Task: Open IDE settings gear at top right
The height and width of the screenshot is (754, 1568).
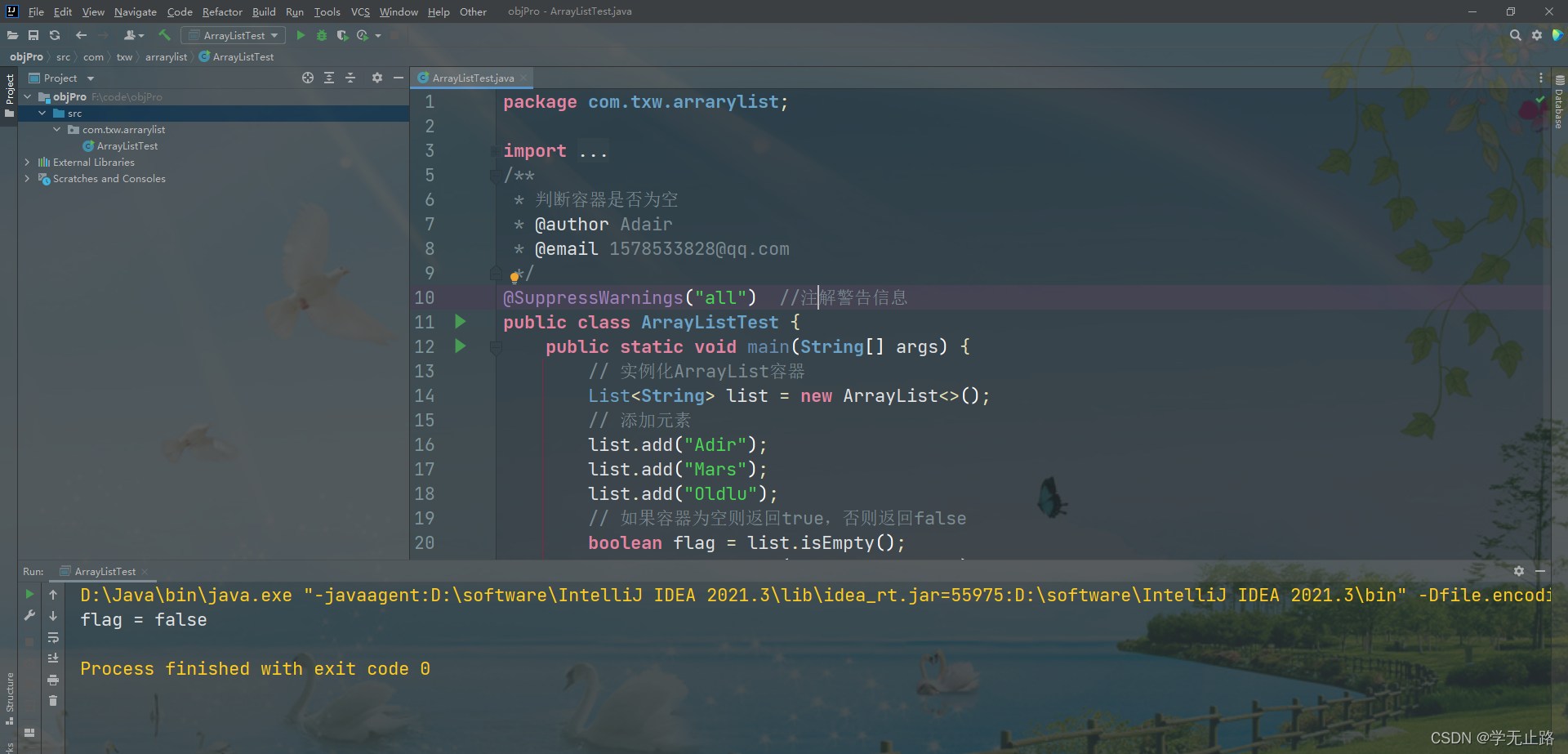Action: 1537,35
